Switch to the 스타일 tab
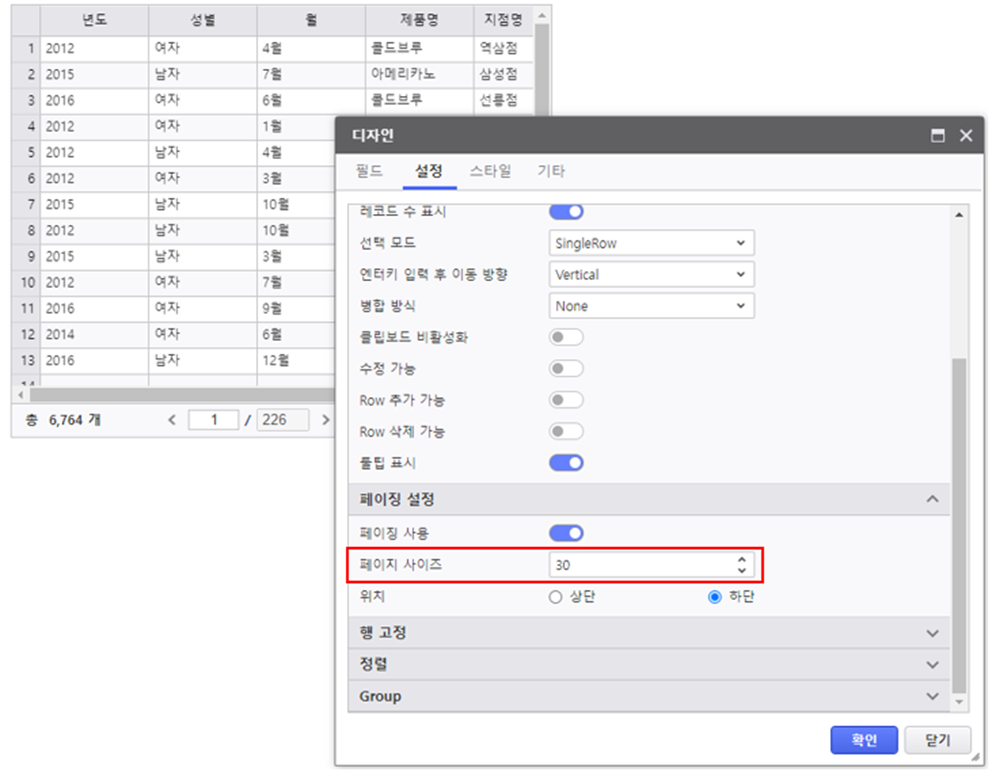This screenshot has width=992, height=772. point(490,171)
